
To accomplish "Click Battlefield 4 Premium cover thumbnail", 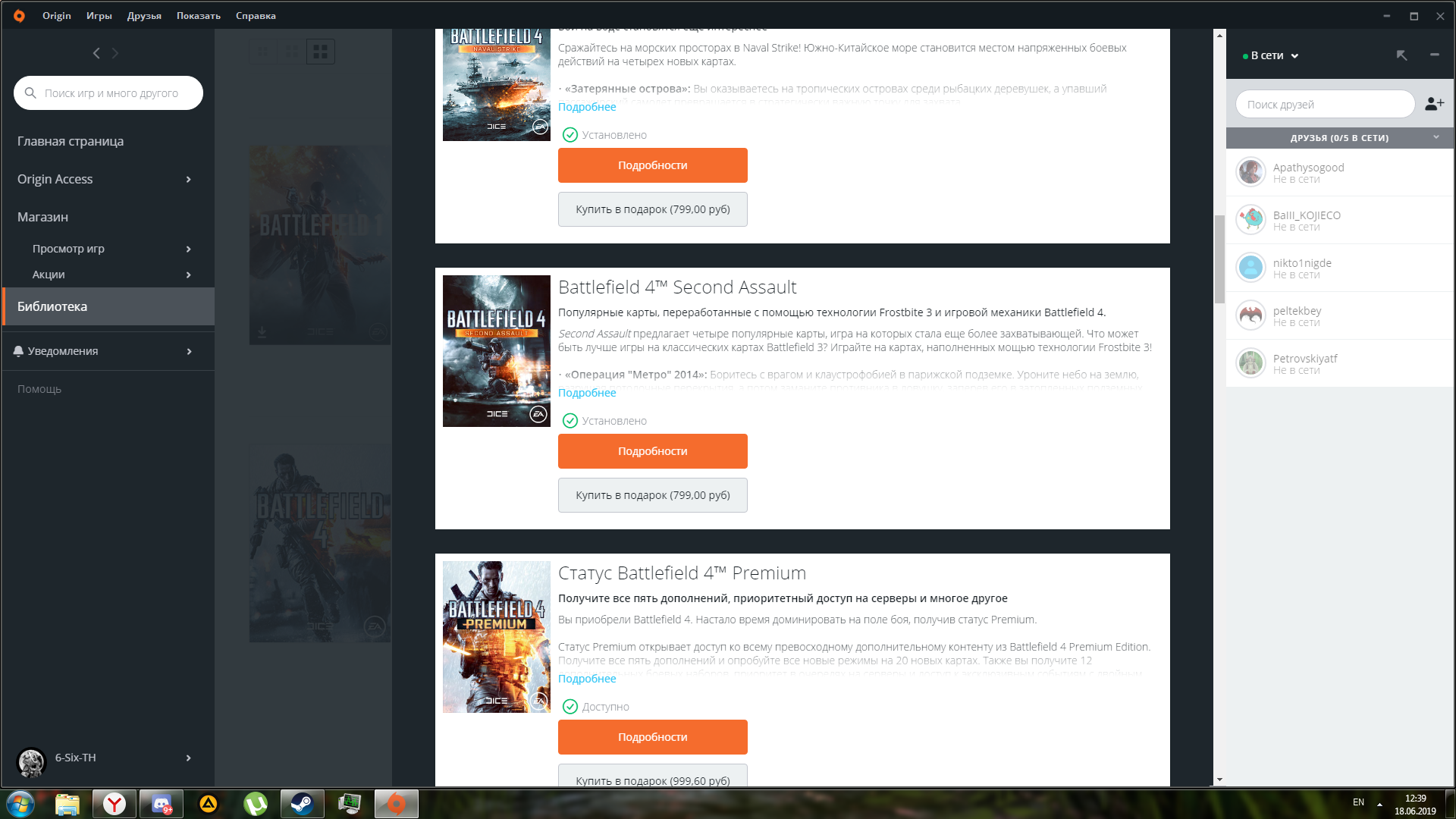I will pos(497,637).
